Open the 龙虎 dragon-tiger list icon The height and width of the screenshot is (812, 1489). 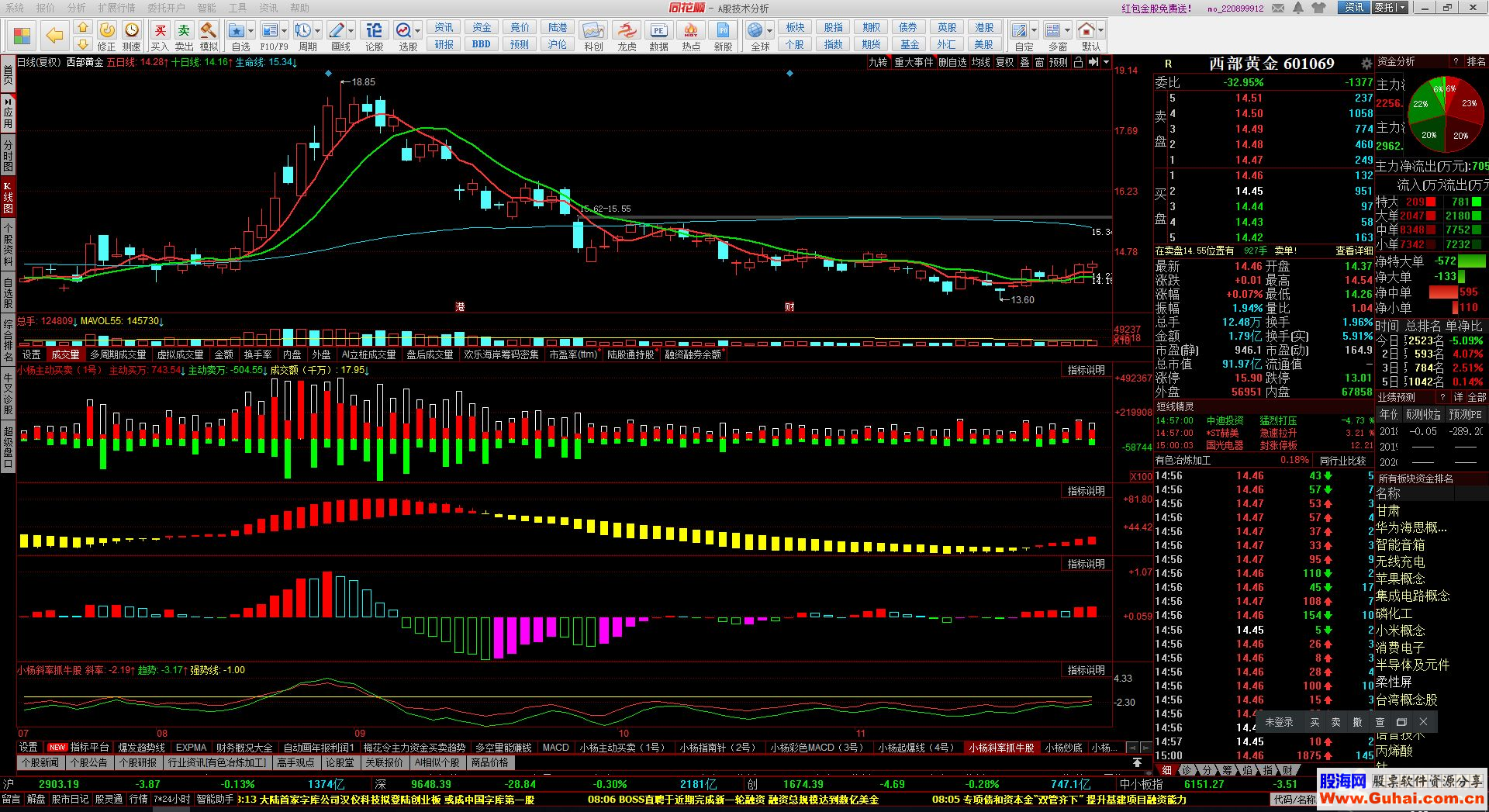point(627,30)
